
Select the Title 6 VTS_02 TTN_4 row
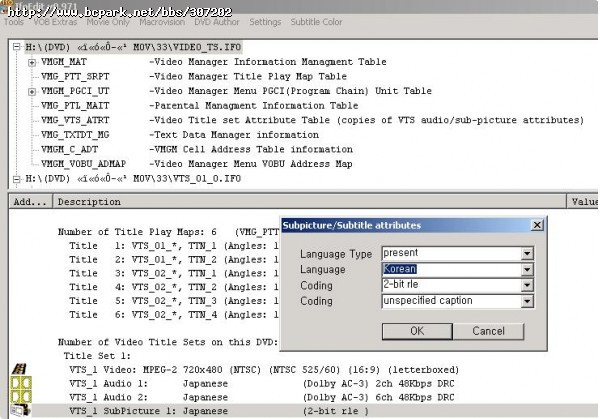[x=174, y=315]
